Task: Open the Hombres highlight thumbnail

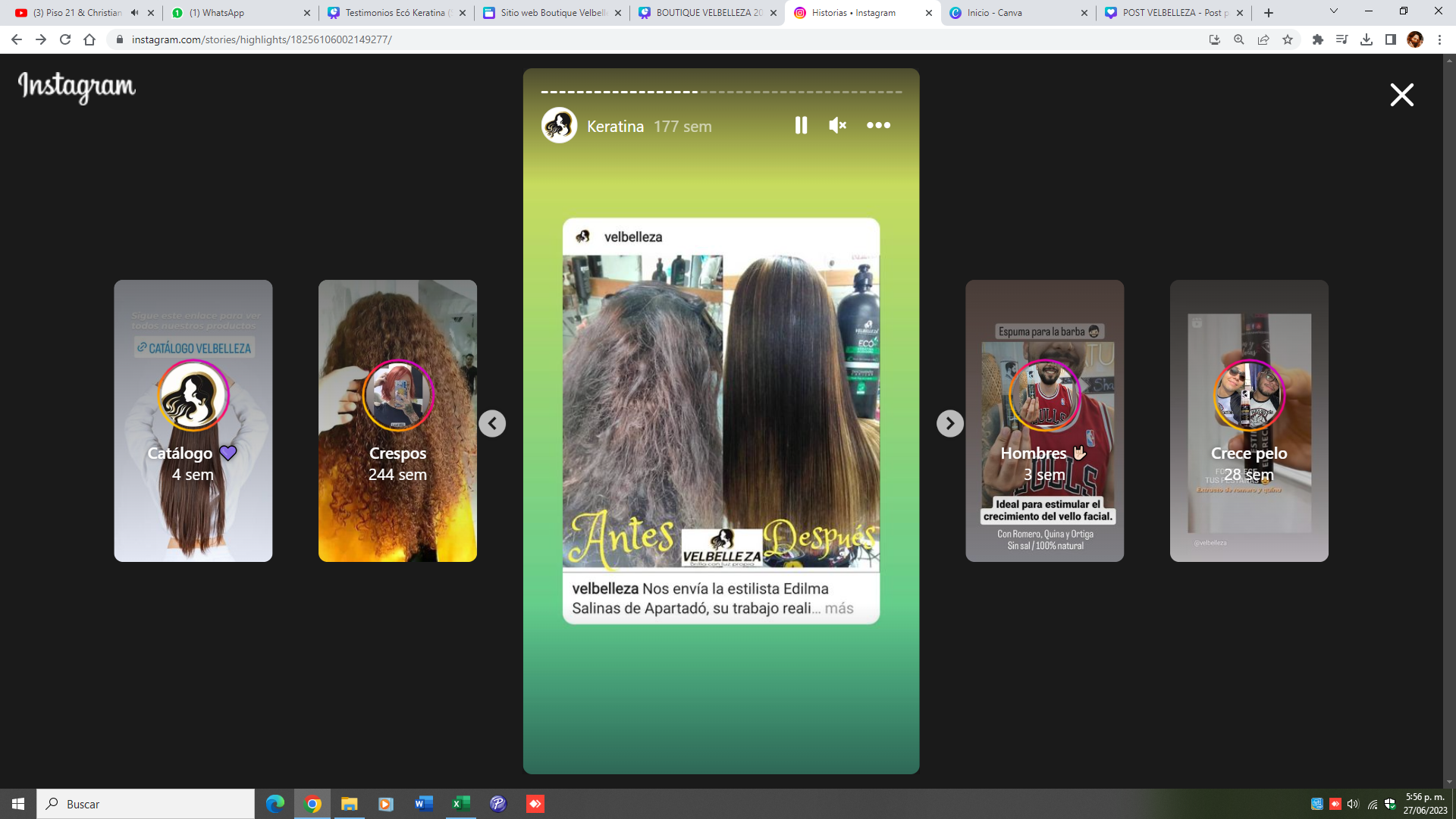Action: [1044, 421]
